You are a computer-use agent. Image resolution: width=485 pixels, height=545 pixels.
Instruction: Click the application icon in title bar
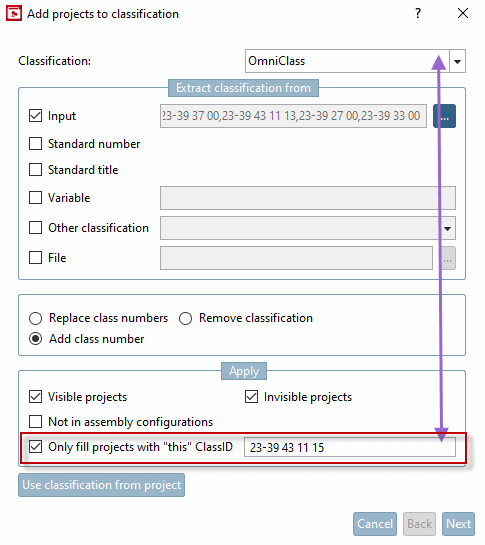[x=14, y=13]
